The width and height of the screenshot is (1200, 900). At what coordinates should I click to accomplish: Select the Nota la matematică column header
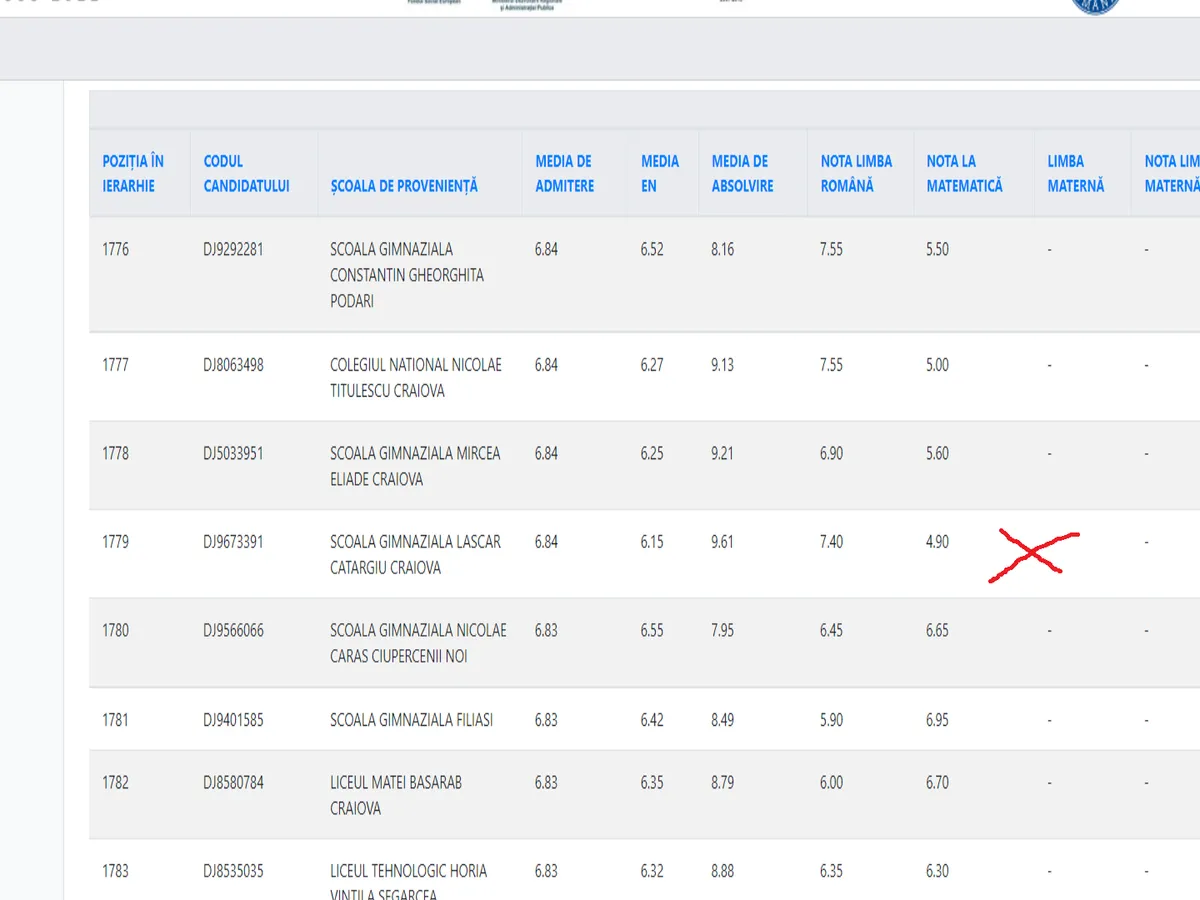click(x=964, y=173)
